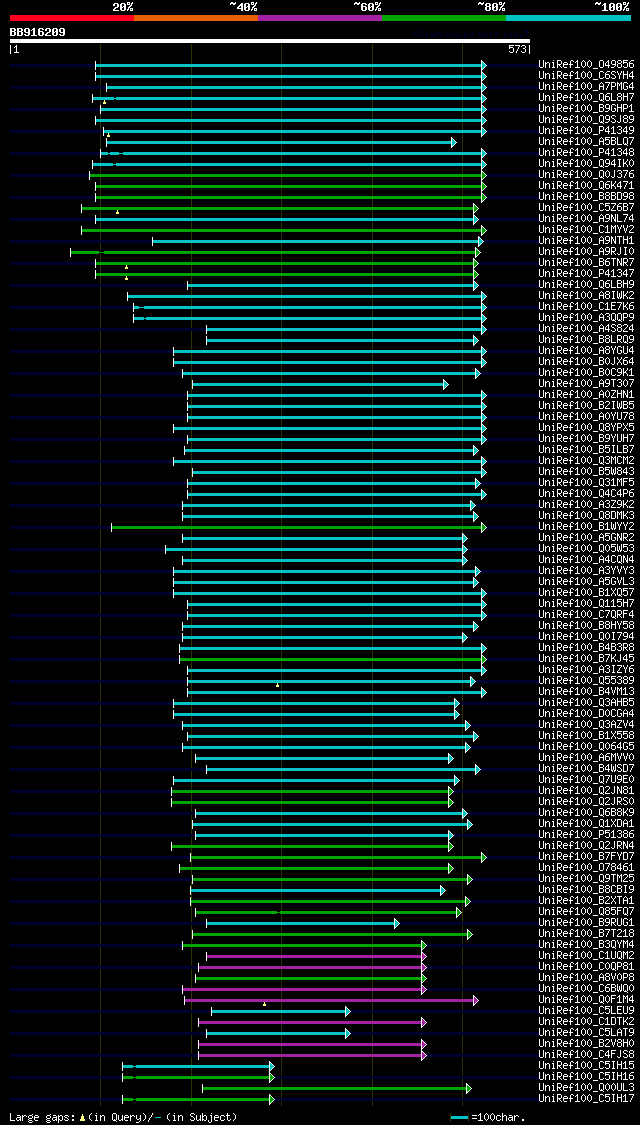Screen dimensions: 640x1125
Task: Select the UniRef100_B8BD98 label
Action: click(586, 197)
